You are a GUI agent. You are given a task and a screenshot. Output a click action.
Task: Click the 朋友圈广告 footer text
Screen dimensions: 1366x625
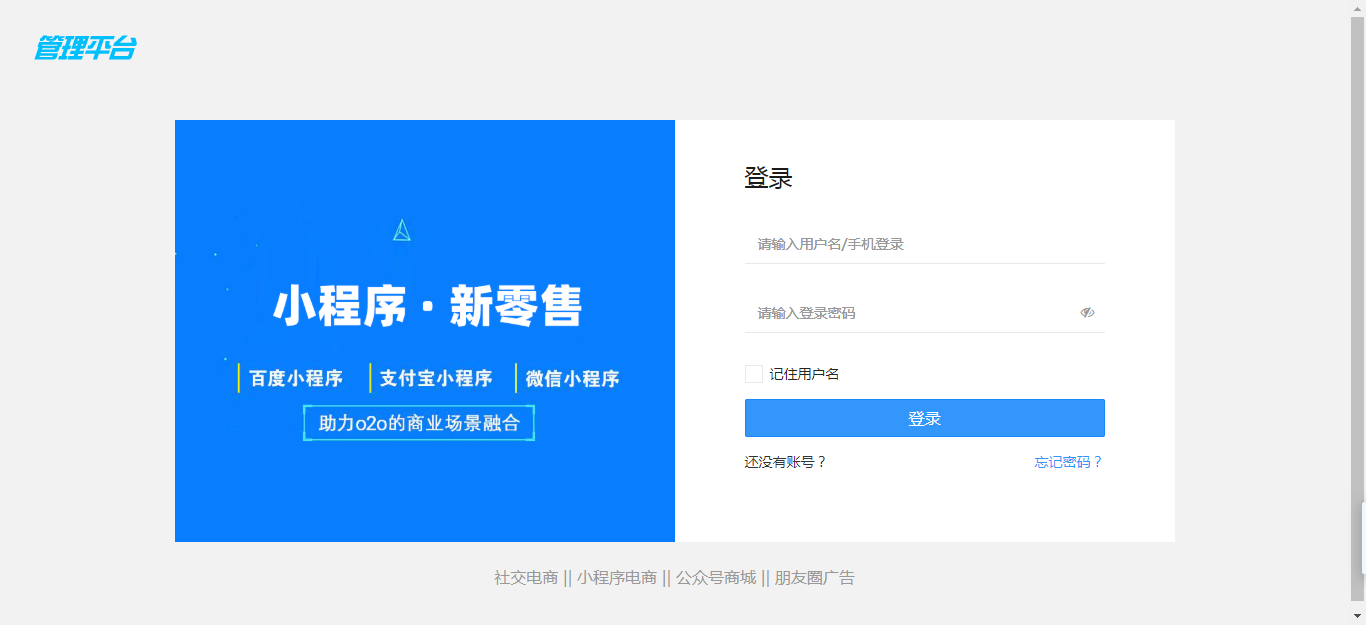click(815, 578)
